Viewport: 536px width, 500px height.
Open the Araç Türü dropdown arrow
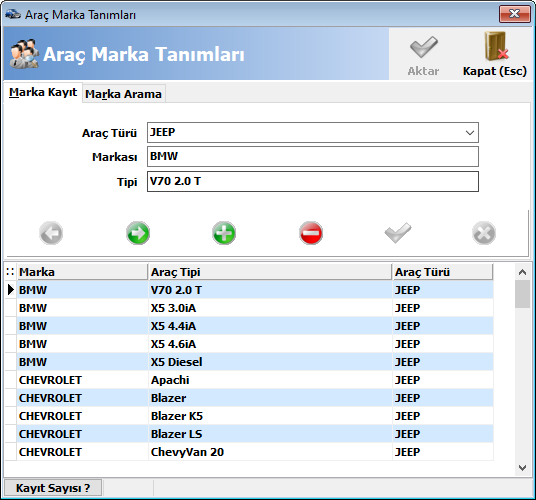click(470, 133)
